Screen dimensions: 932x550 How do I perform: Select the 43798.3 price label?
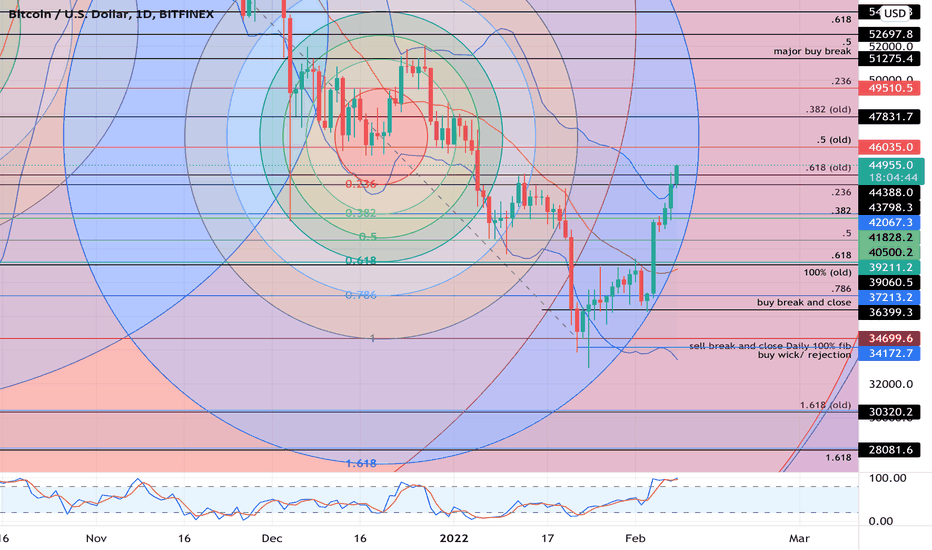(x=890, y=208)
